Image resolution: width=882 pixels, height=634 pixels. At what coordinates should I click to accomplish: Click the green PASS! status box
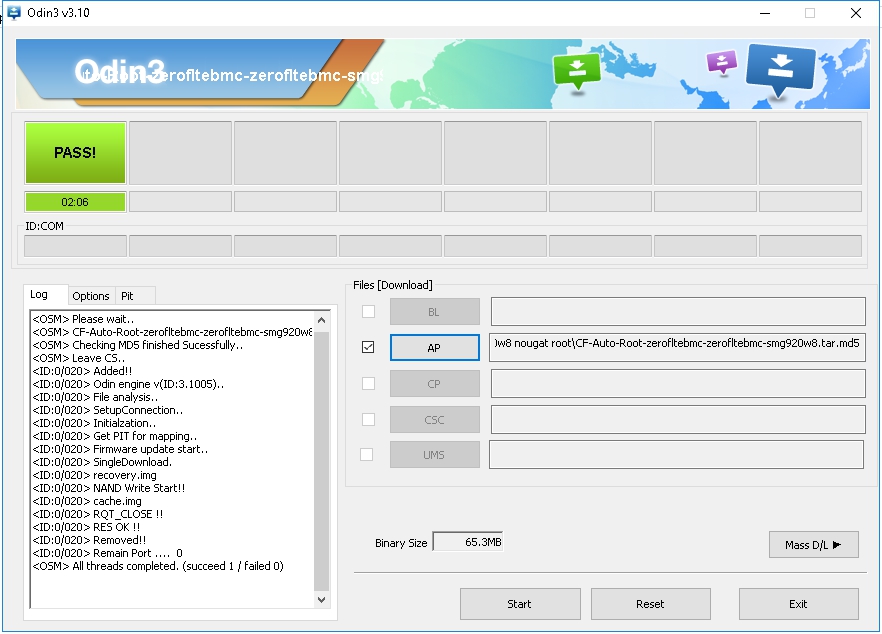pos(75,152)
